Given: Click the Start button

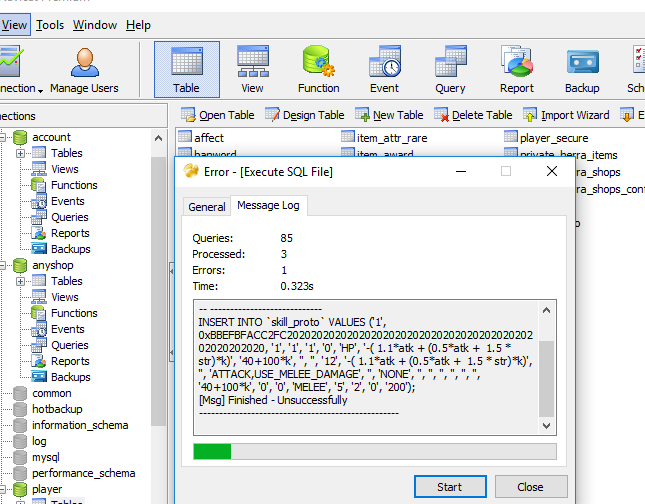Looking at the screenshot, I should 450,487.
